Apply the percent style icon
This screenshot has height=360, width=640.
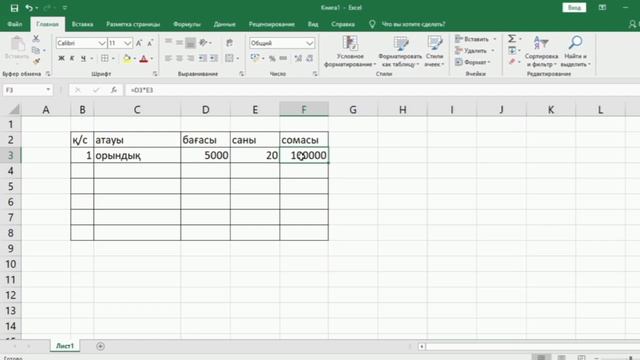[272, 59]
